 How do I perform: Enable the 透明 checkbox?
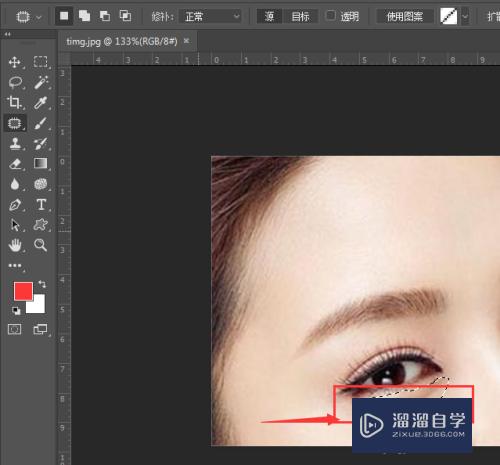click(x=330, y=15)
